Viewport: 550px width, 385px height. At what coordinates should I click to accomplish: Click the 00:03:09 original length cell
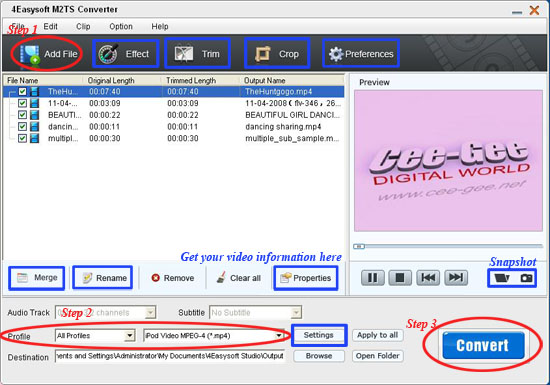(x=105, y=103)
